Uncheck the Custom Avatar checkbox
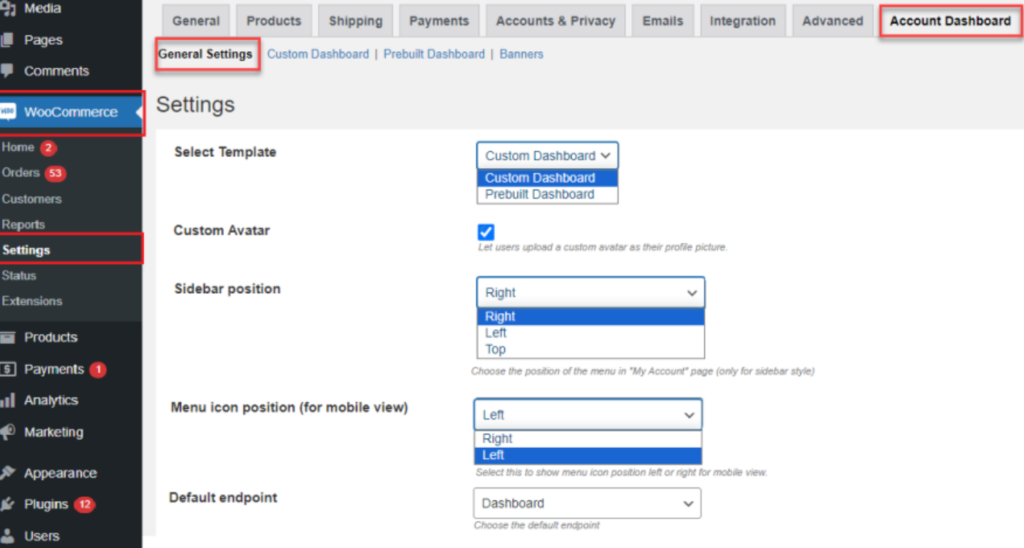The image size is (1024, 548). [486, 232]
